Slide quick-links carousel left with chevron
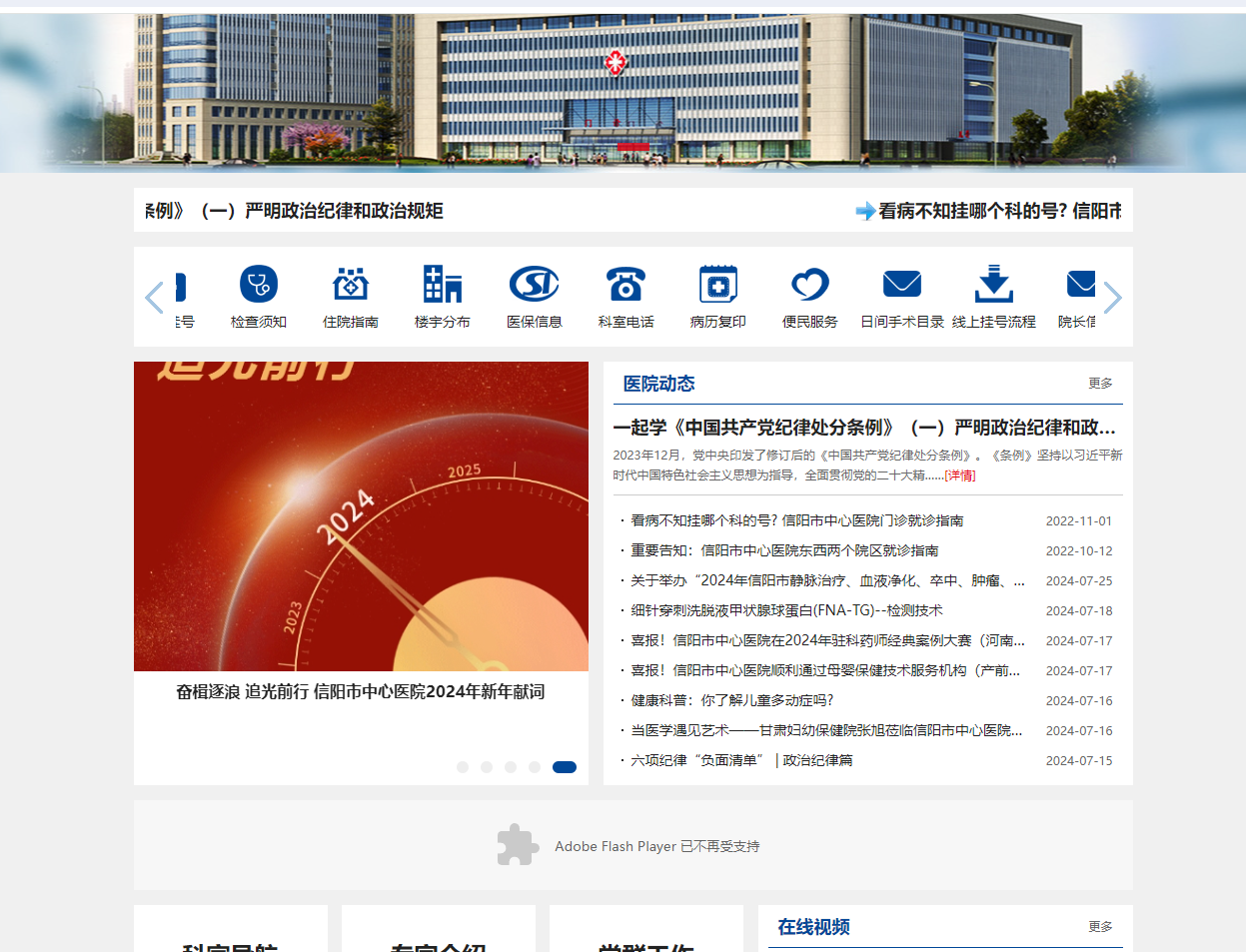 pos(154,298)
